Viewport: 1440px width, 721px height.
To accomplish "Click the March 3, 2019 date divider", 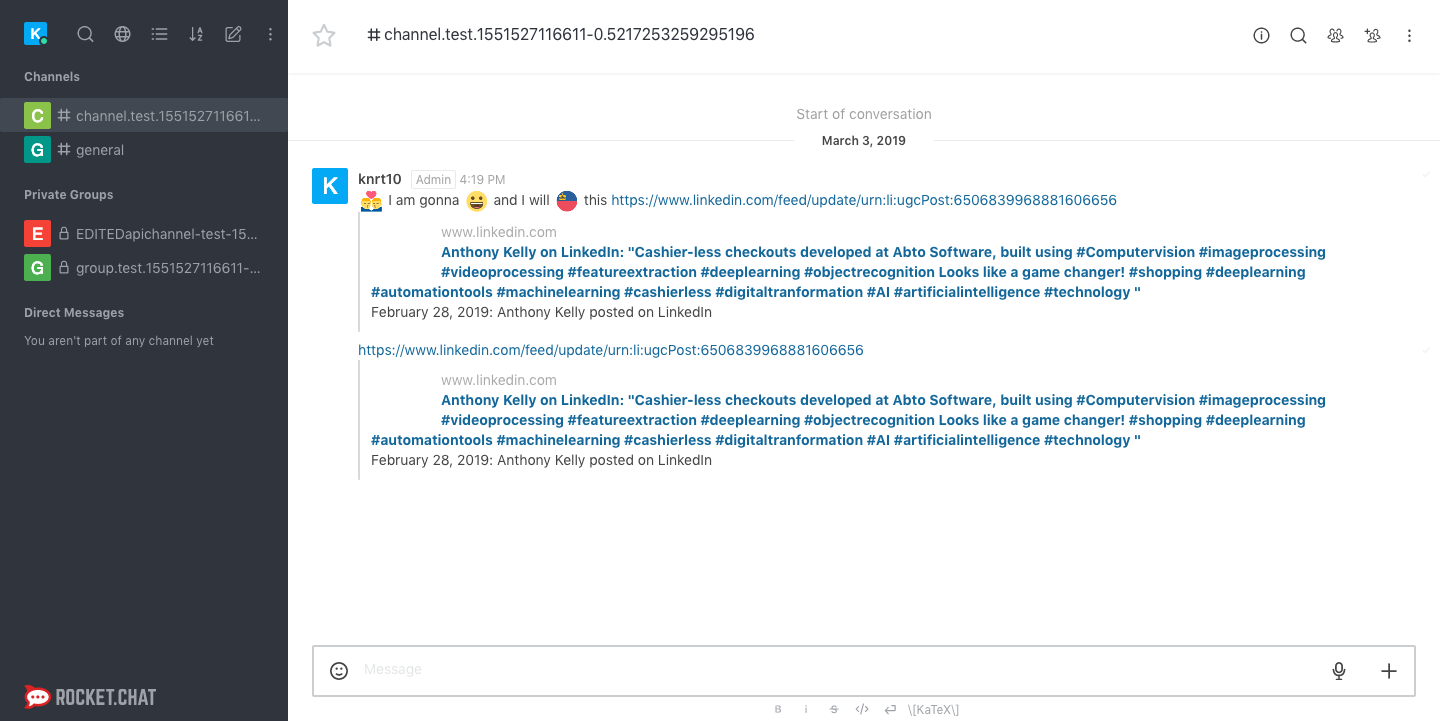I will pos(864,141).
